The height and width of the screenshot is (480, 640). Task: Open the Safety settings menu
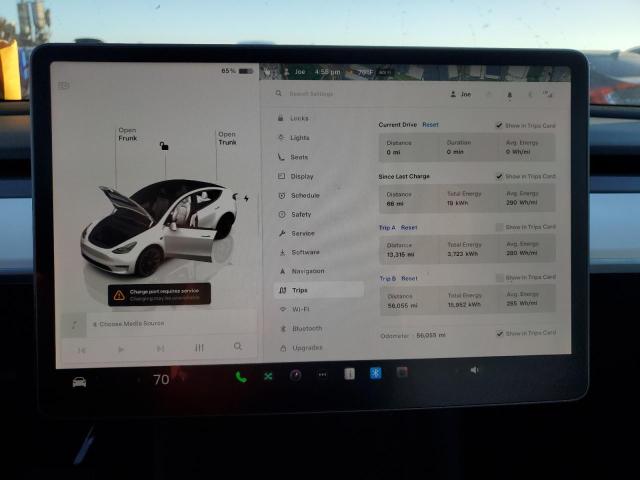tap(296, 214)
